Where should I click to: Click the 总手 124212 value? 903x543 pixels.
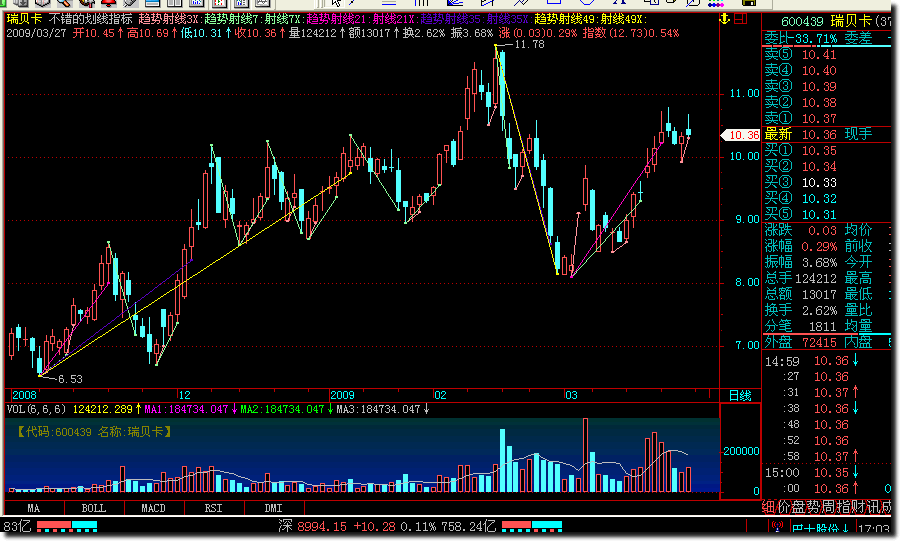[x=815, y=279]
